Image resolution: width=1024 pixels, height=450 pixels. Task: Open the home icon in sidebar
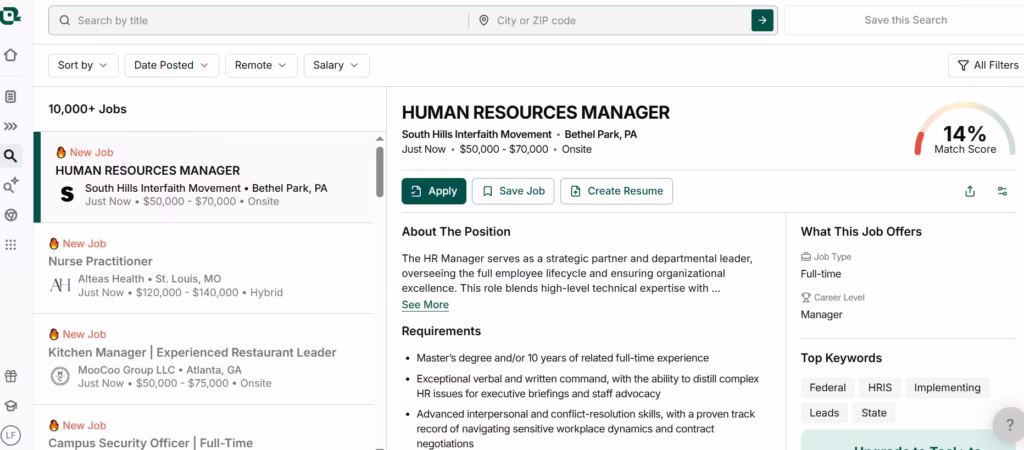[x=10, y=56]
